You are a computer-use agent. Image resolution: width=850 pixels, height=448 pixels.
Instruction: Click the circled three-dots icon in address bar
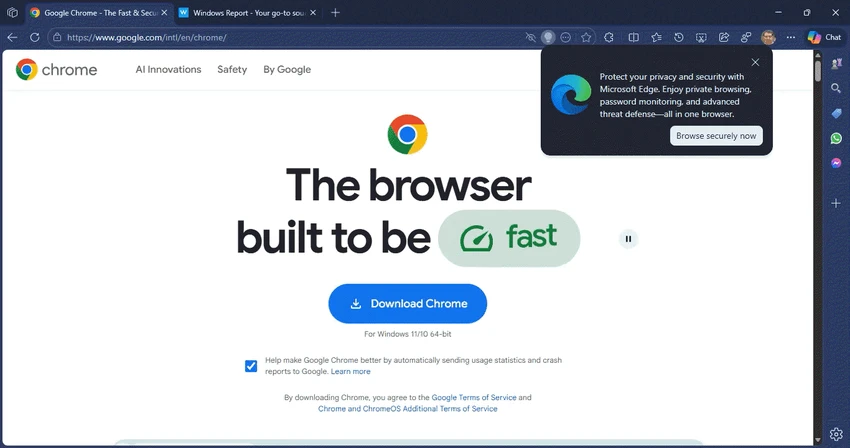coord(565,37)
